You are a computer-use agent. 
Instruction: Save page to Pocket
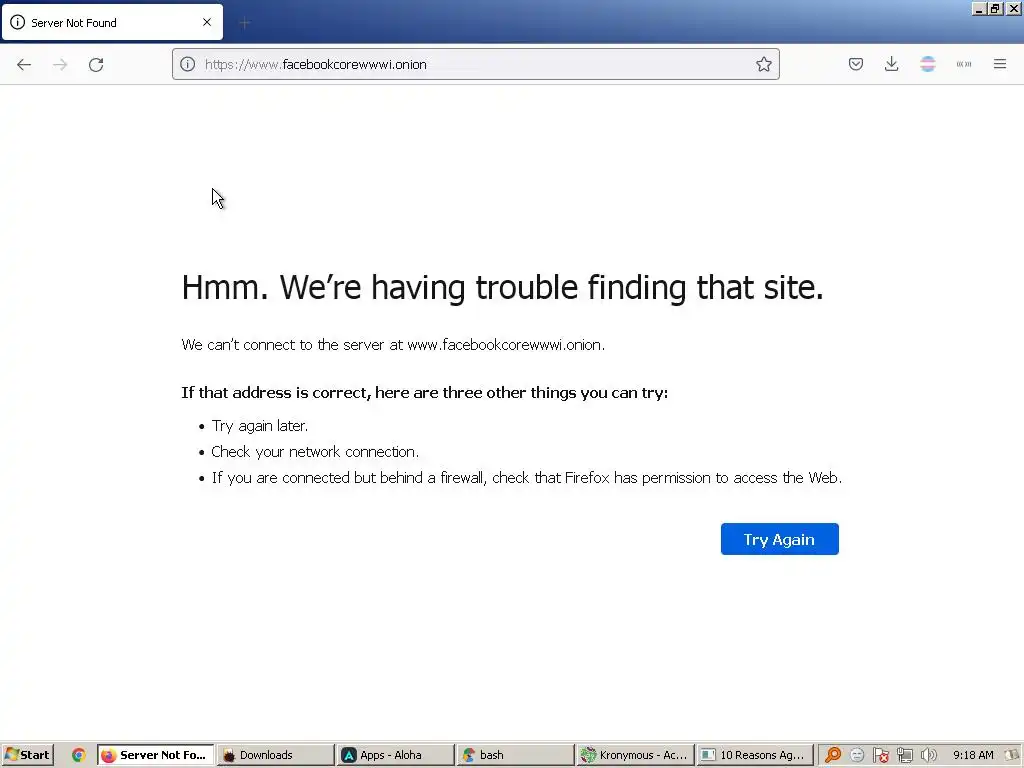coord(856,64)
